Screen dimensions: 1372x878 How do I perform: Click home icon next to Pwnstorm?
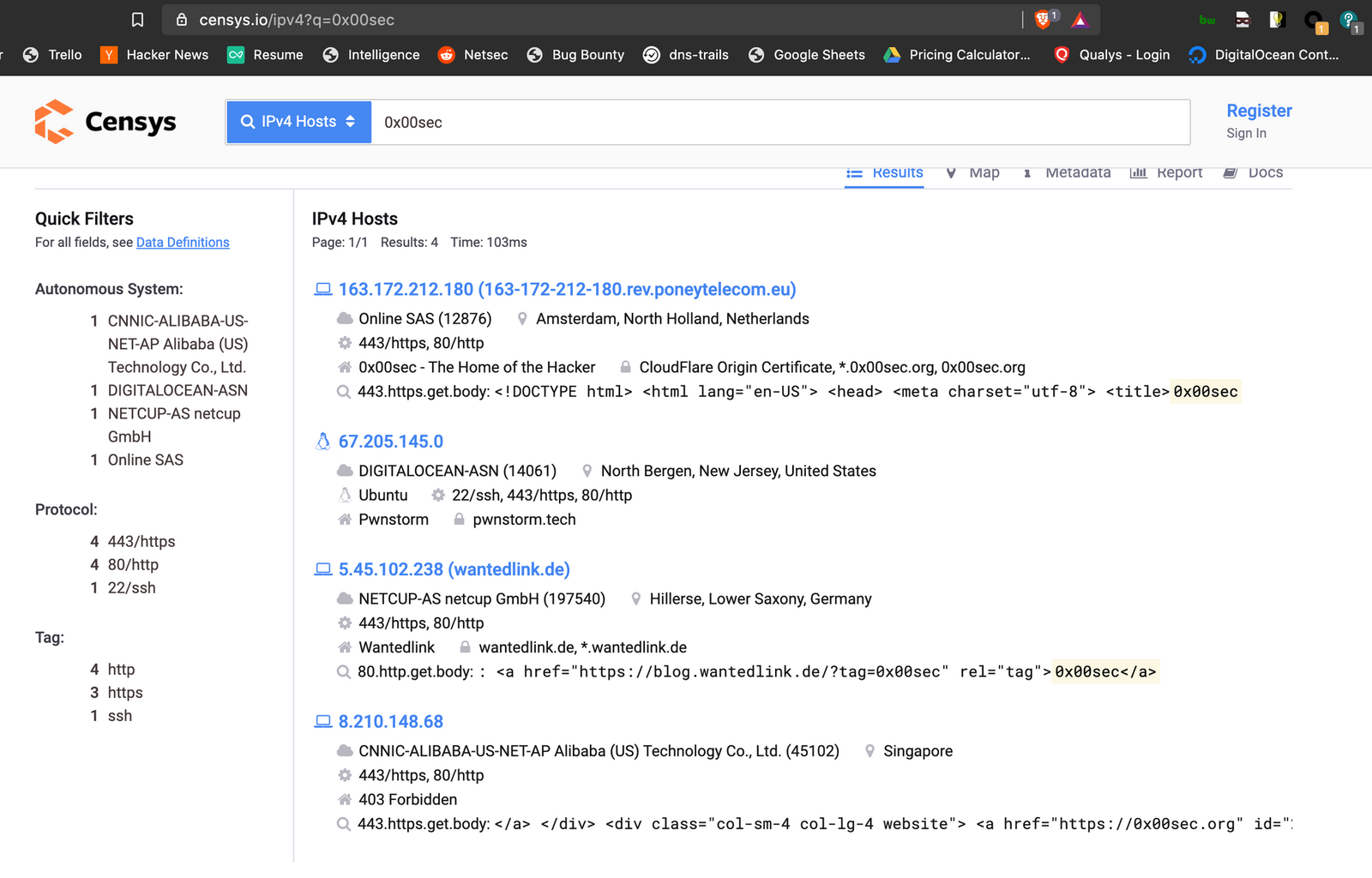pos(345,519)
